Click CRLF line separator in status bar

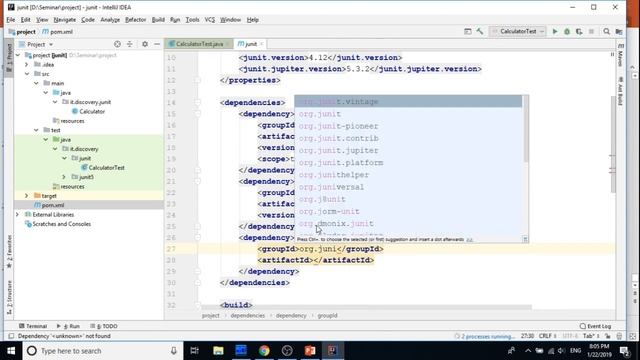tap(547, 336)
